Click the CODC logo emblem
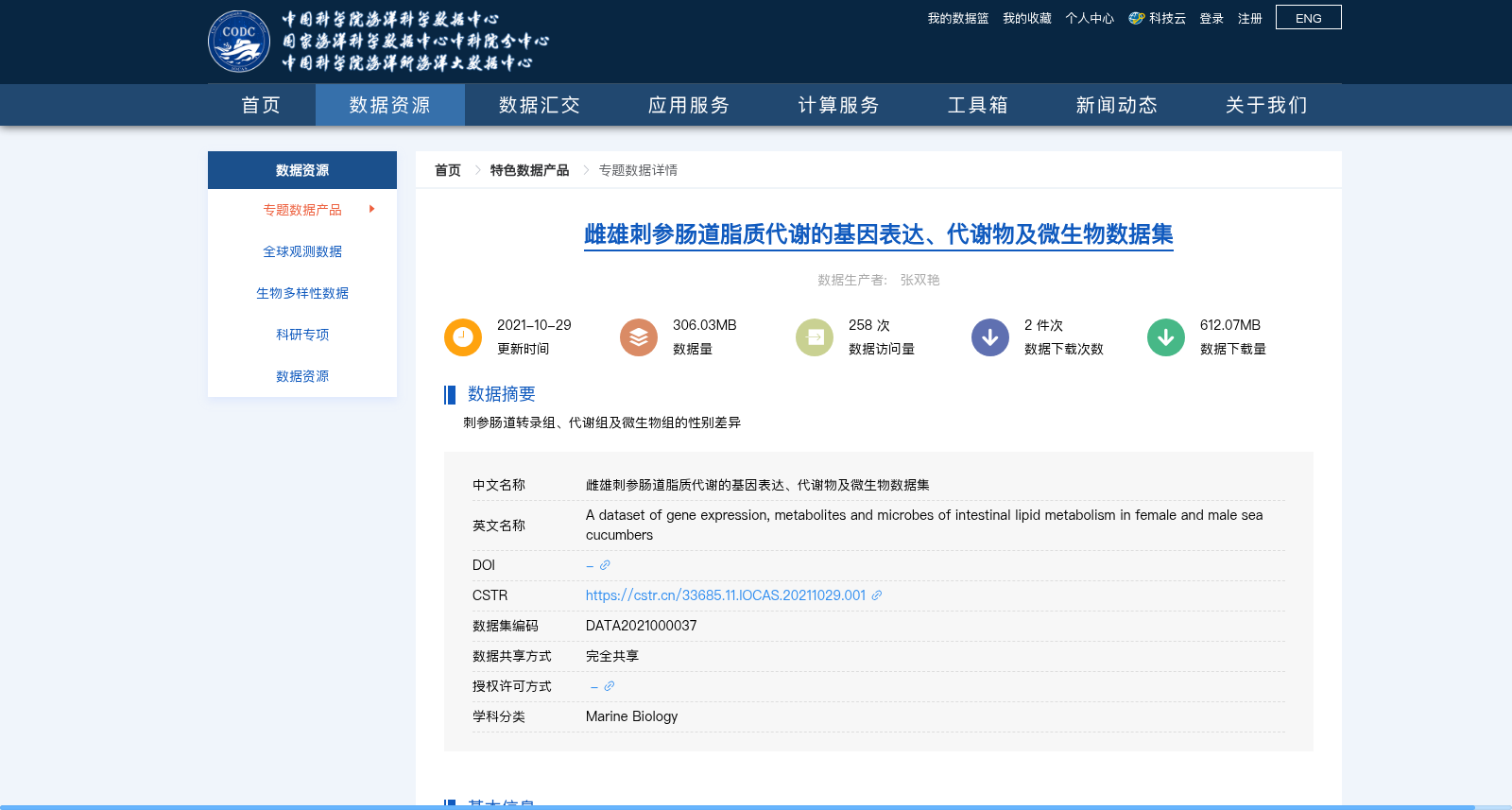Image resolution: width=1512 pixels, height=810 pixels. coord(239,42)
